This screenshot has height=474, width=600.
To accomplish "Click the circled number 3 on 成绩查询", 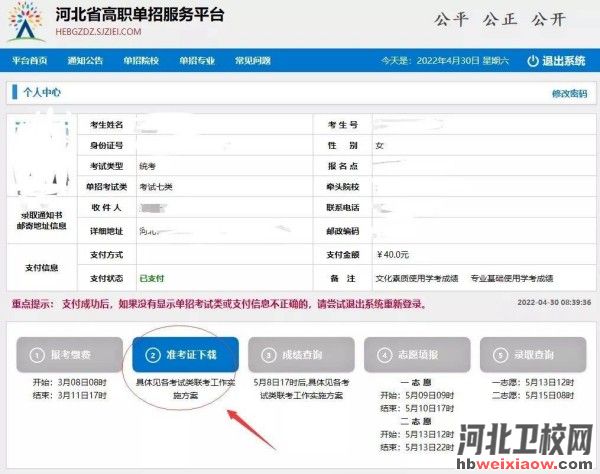I will coord(268,354).
